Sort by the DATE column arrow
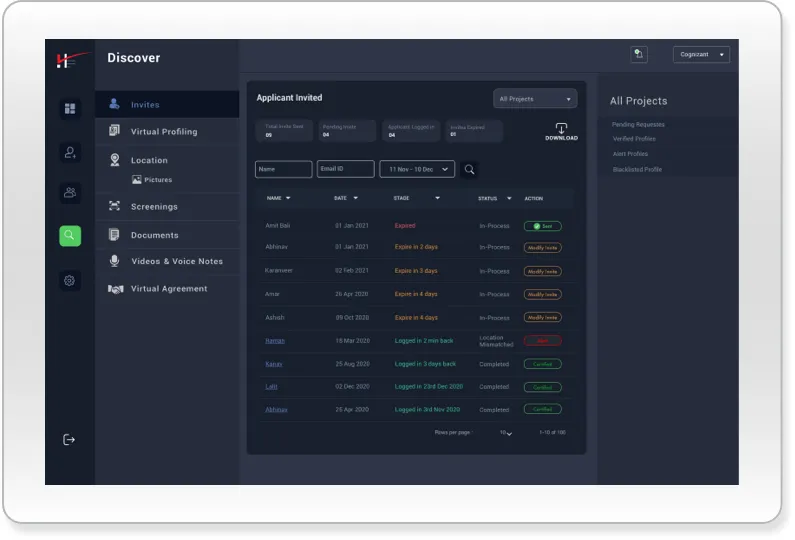795x540 pixels. (355, 198)
